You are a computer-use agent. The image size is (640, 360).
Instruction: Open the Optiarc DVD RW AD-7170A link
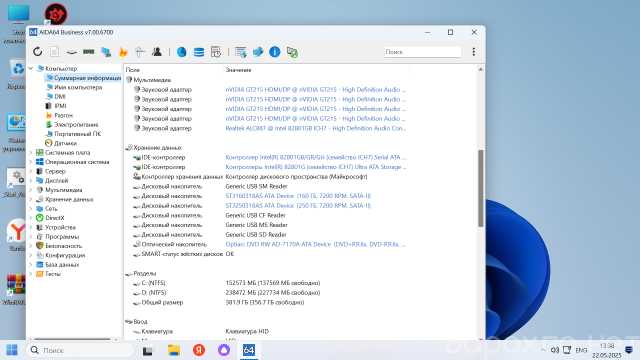(x=316, y=244)
